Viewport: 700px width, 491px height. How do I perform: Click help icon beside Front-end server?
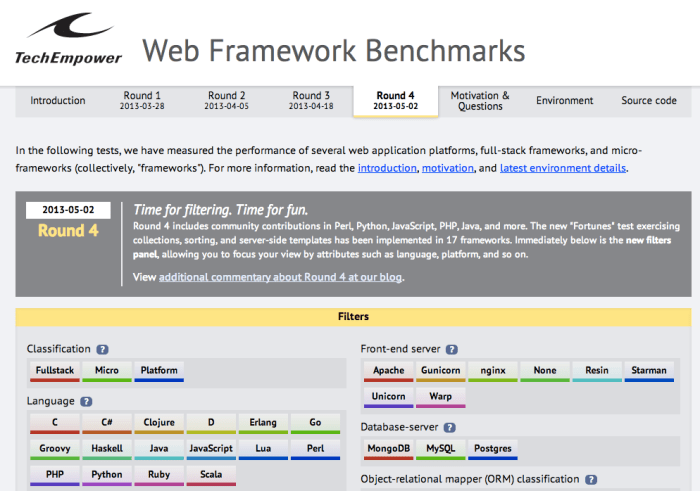pyautogui.click(x=451, y=349)
